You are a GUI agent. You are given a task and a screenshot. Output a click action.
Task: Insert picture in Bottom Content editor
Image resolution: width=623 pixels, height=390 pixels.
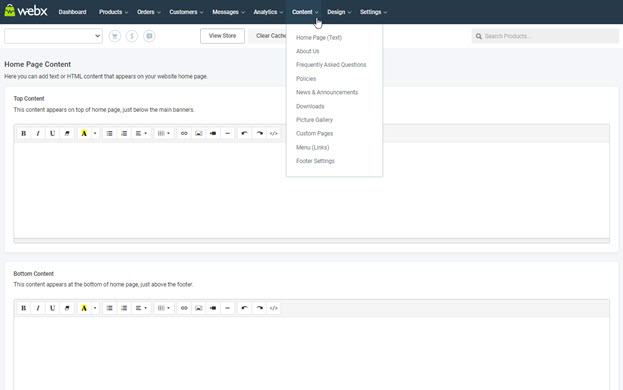[199, 308]
